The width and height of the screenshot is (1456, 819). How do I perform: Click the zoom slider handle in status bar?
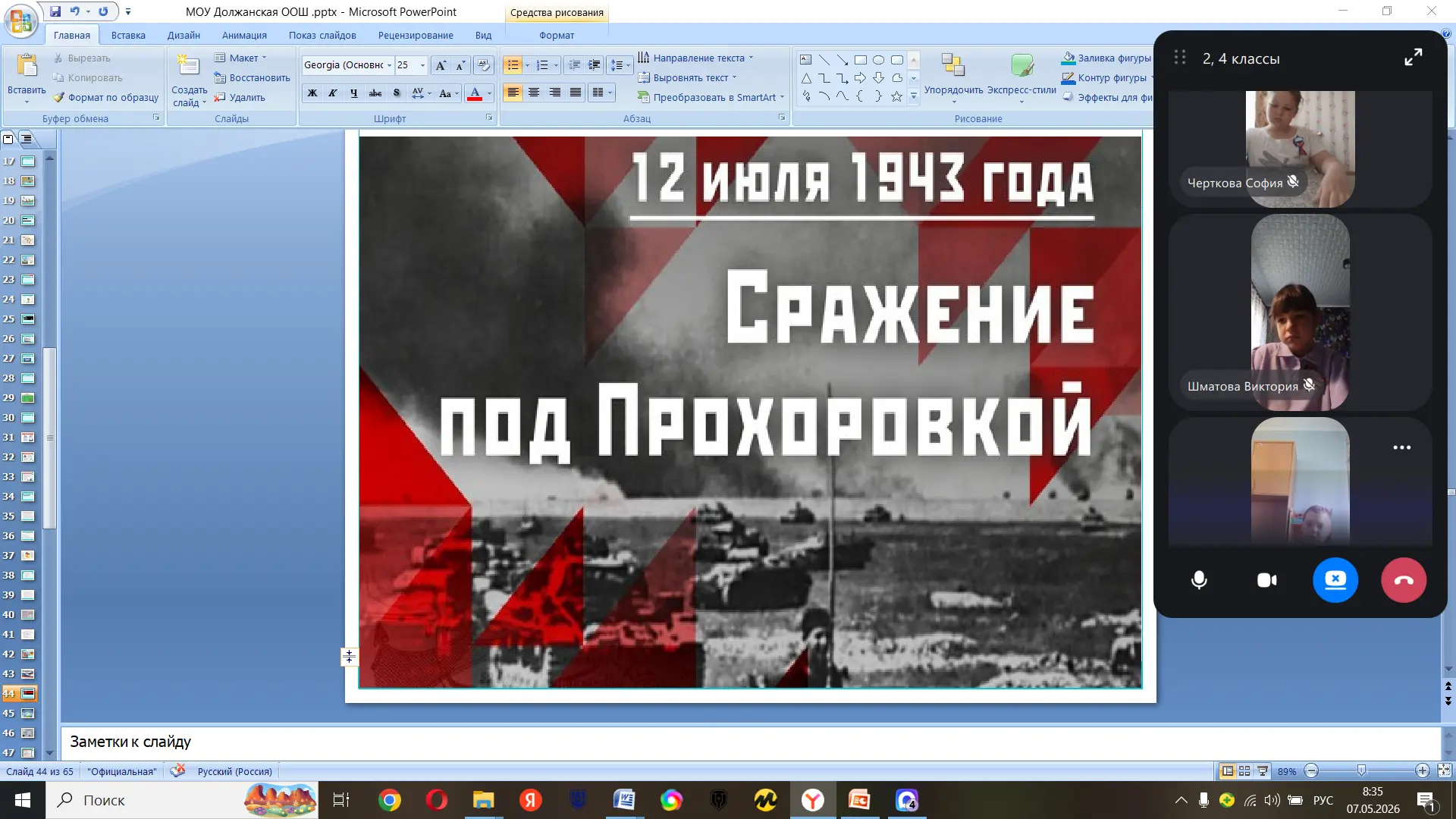pyautogui.click(x=1361, y=770)
